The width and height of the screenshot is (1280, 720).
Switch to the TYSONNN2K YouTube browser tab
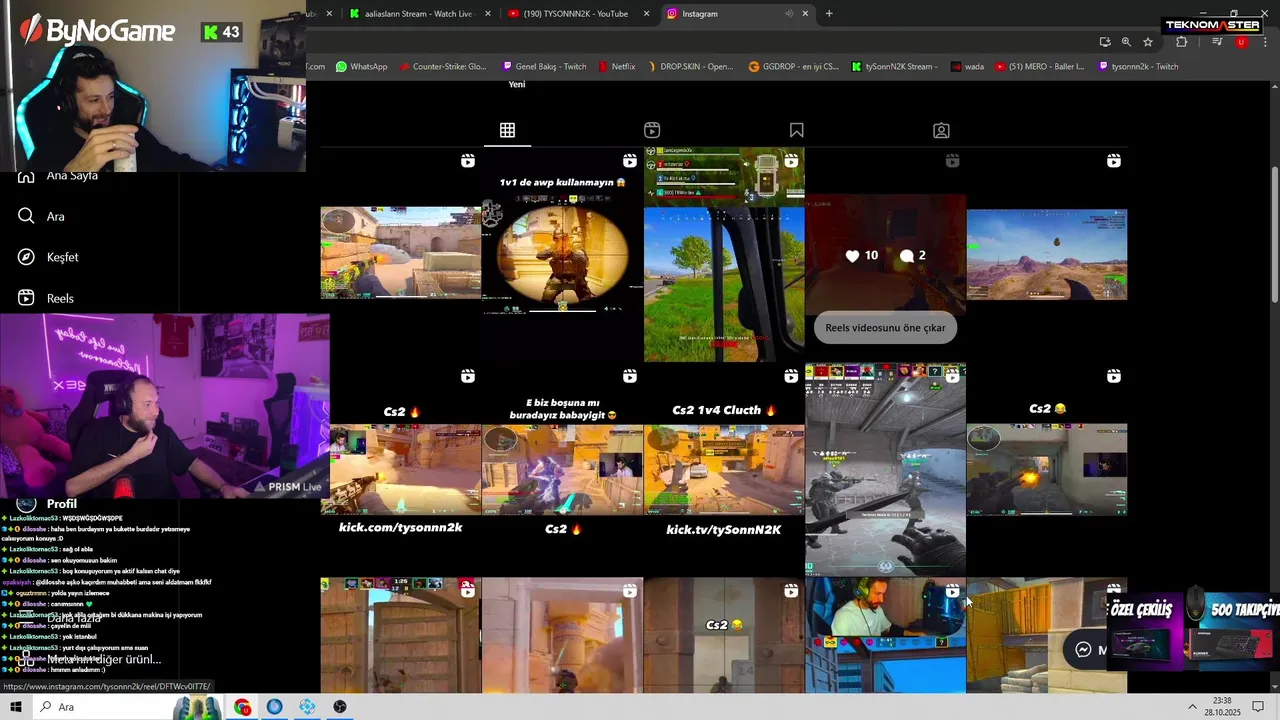[x=578, y=14]
